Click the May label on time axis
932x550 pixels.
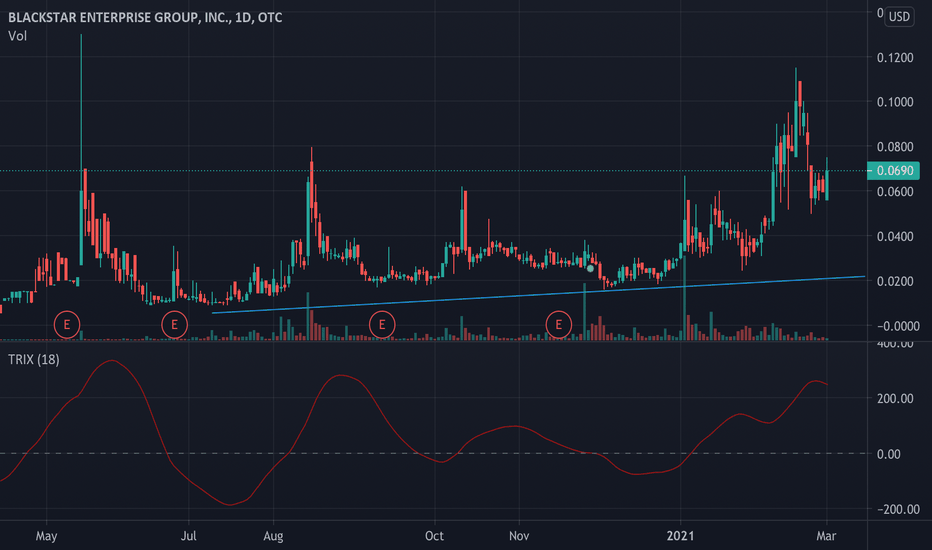pyautogui.click(x=46, y=536)
